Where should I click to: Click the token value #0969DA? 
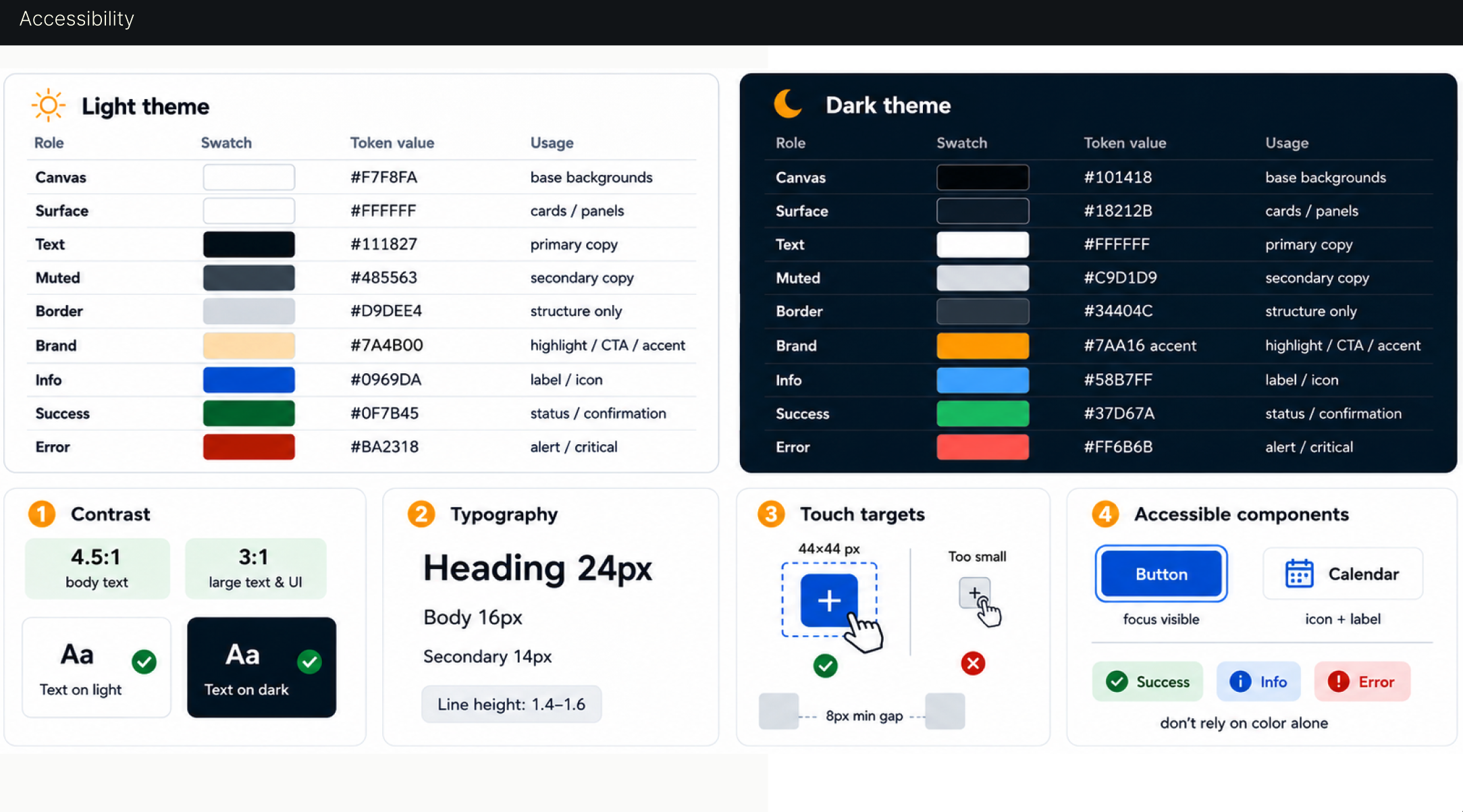coord(385,379)
